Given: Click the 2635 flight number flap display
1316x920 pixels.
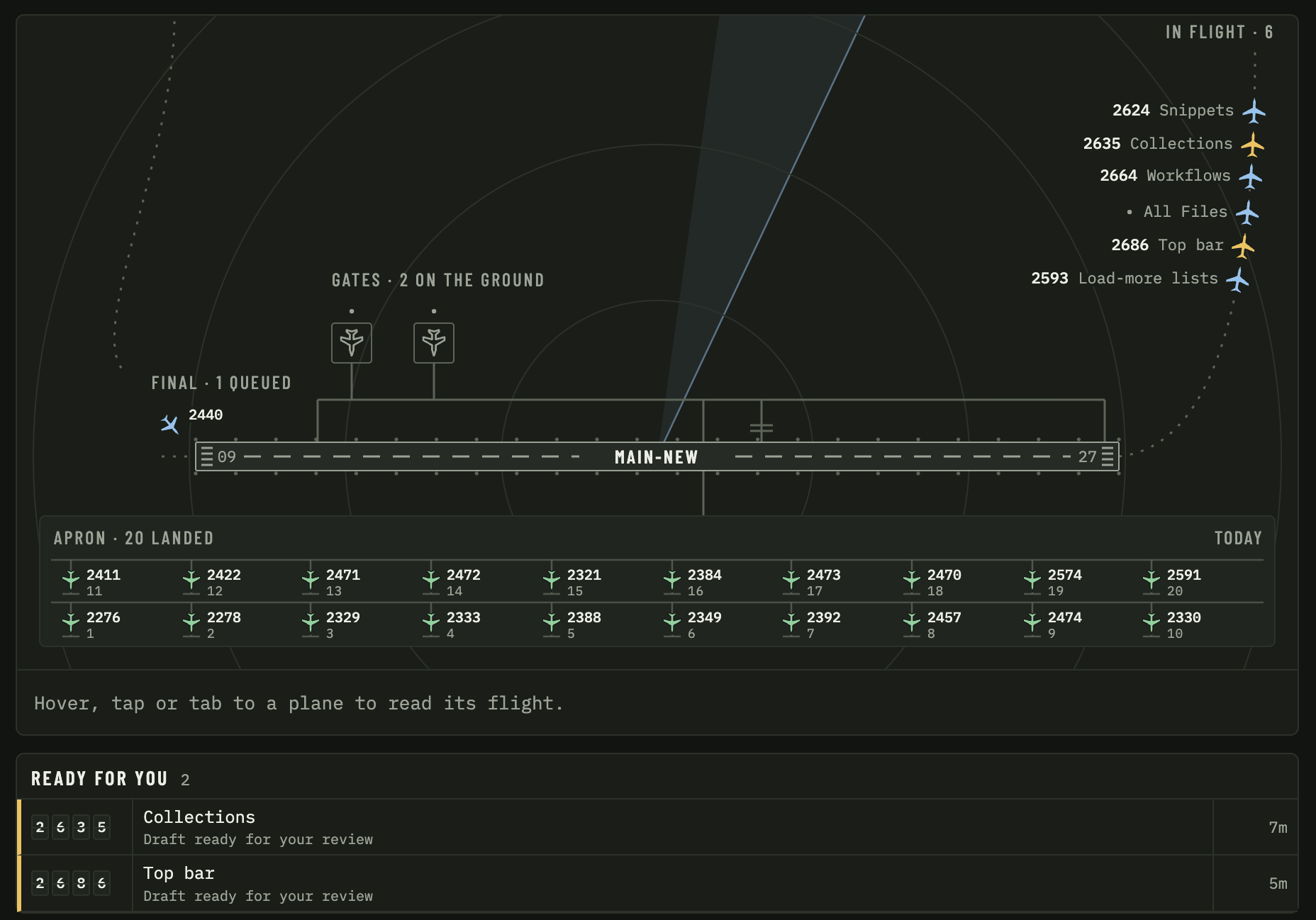Looking at the screenshot, I should tap(71, 827).
